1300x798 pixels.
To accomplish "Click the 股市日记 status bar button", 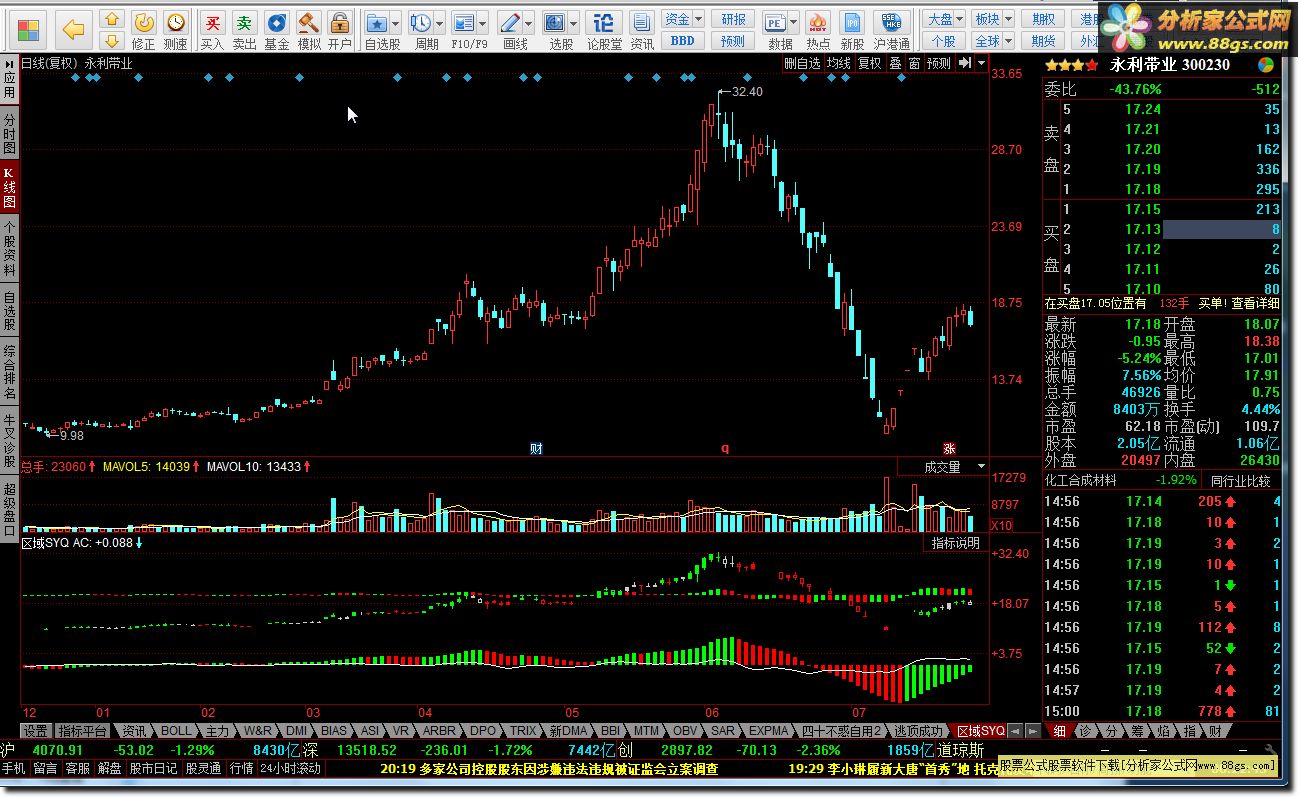I will tap(153, 768).
